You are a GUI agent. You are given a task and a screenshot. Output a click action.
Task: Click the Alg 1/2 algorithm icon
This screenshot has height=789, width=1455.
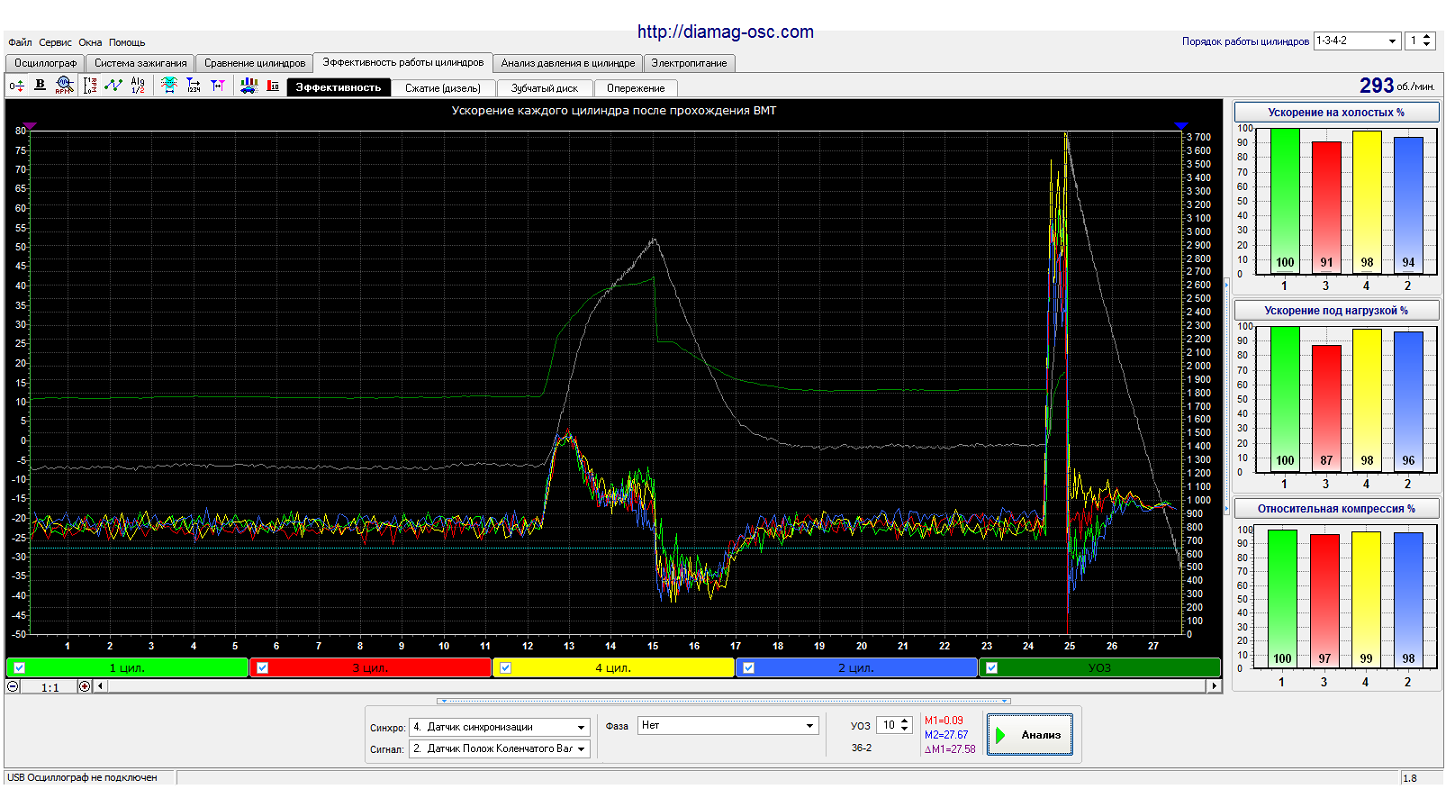pyautogui.click(x=138, y=85)
